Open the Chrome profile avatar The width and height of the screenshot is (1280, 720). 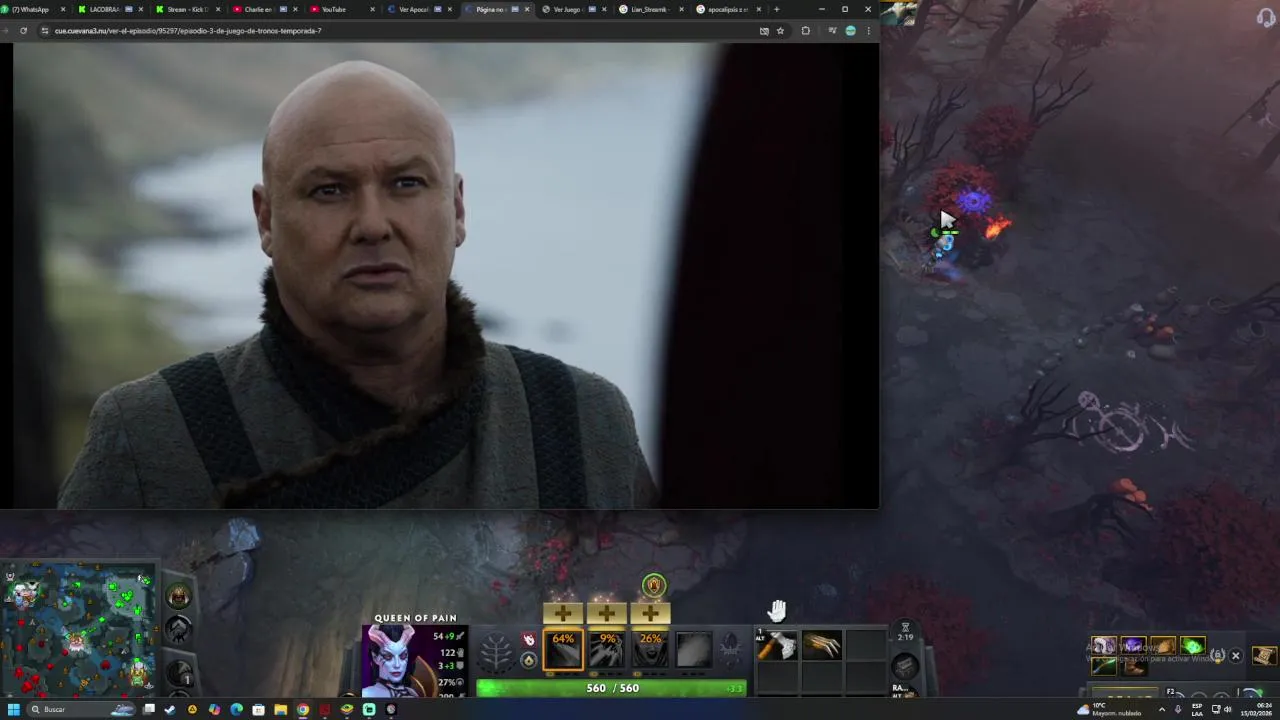point(850,31)
